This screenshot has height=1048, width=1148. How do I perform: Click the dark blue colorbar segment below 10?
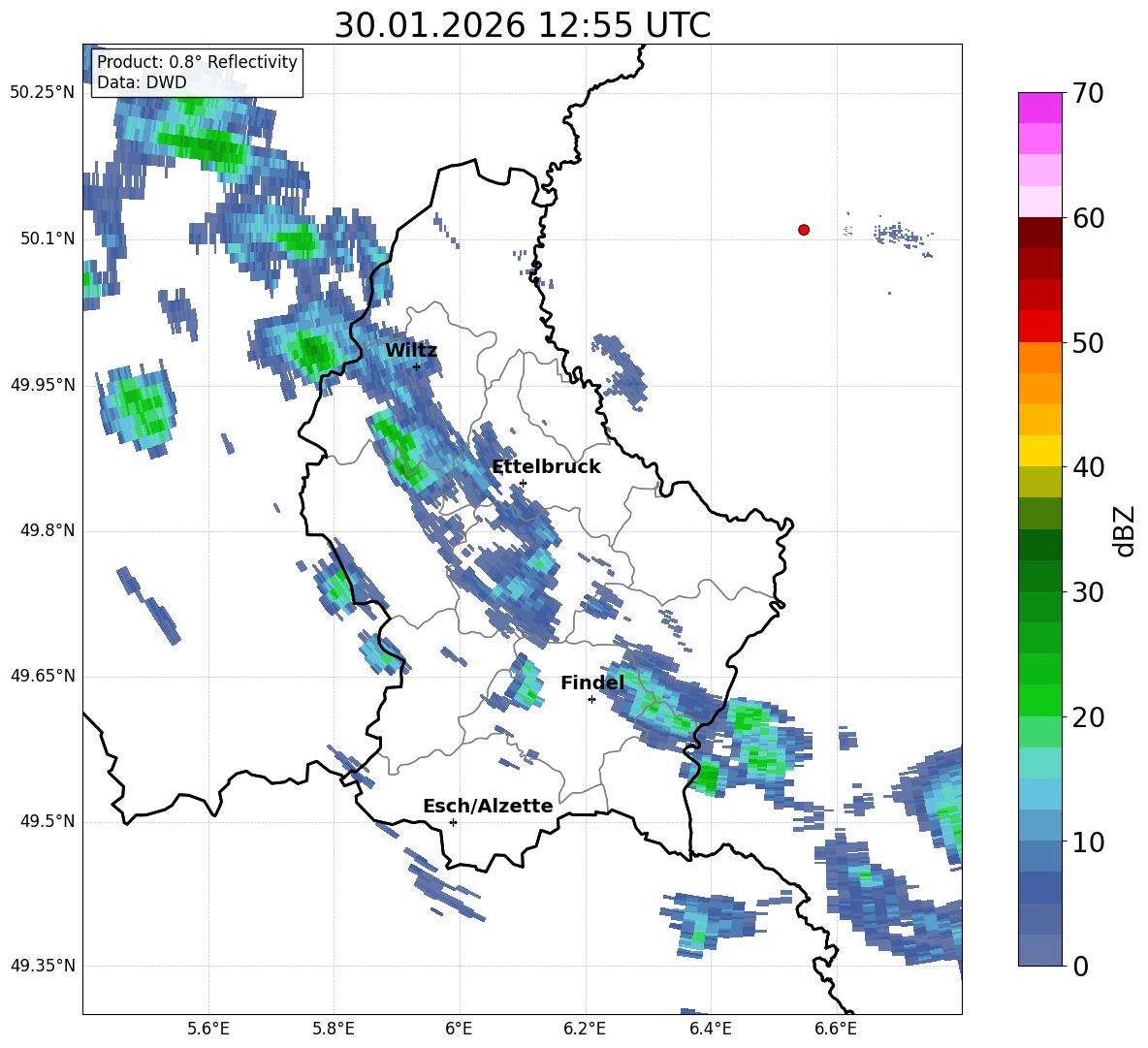click(x=1039, y=887)
